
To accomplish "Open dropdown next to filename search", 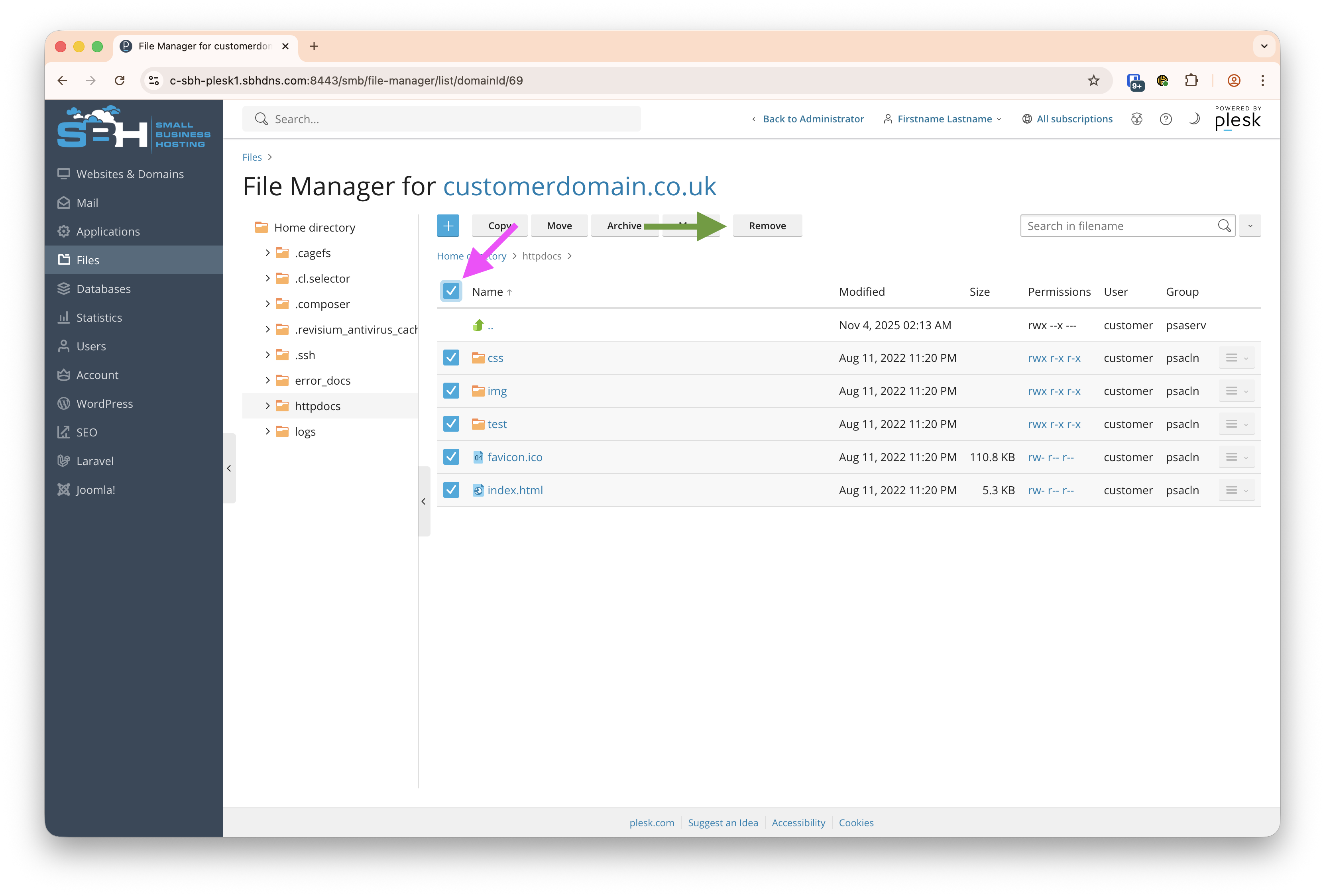I will point(1250,226).
